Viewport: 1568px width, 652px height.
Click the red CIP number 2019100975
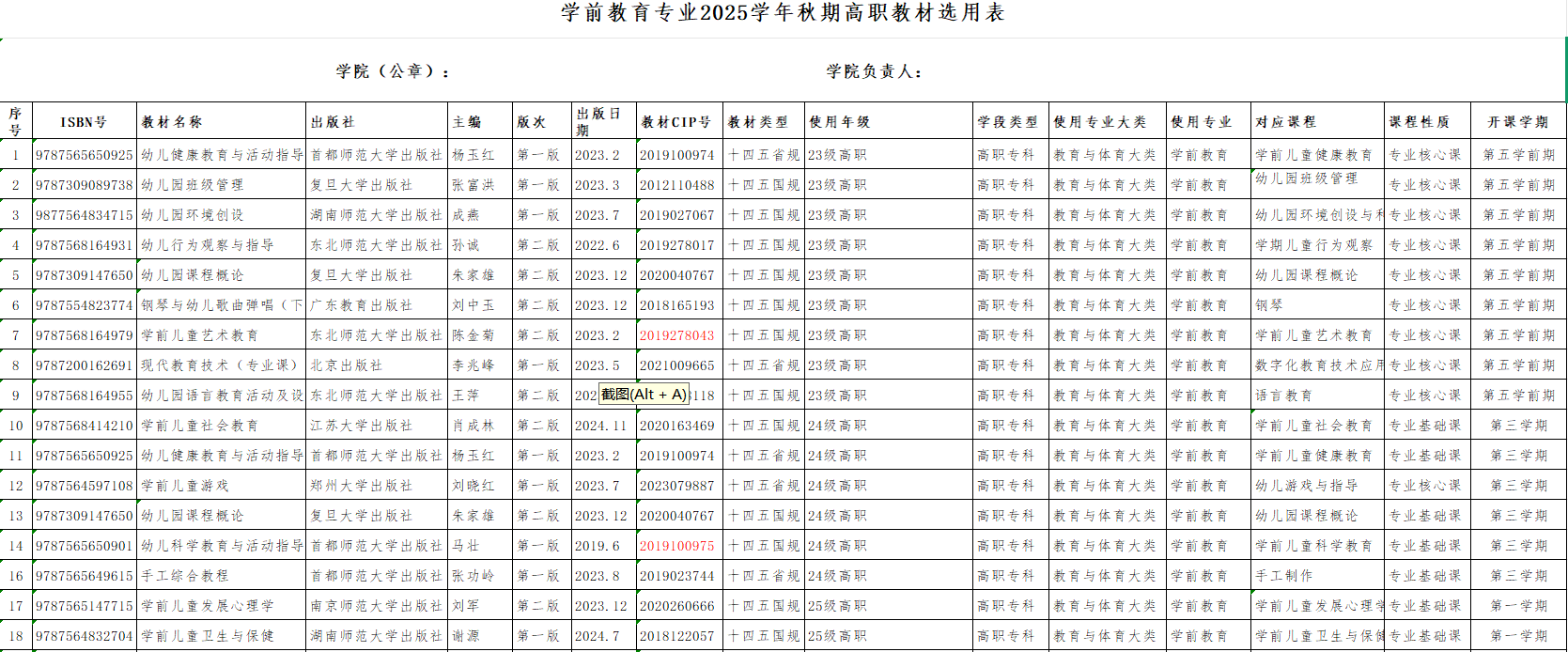676,546
